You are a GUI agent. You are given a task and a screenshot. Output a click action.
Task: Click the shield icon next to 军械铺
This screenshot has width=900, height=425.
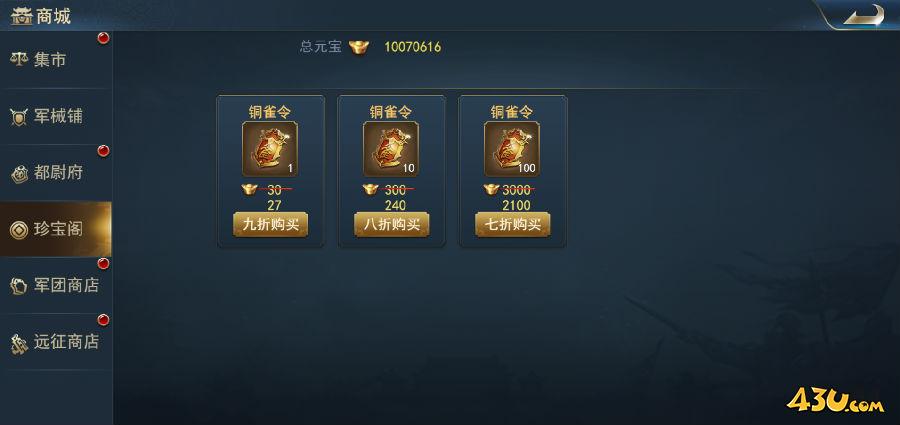(19, 117)
